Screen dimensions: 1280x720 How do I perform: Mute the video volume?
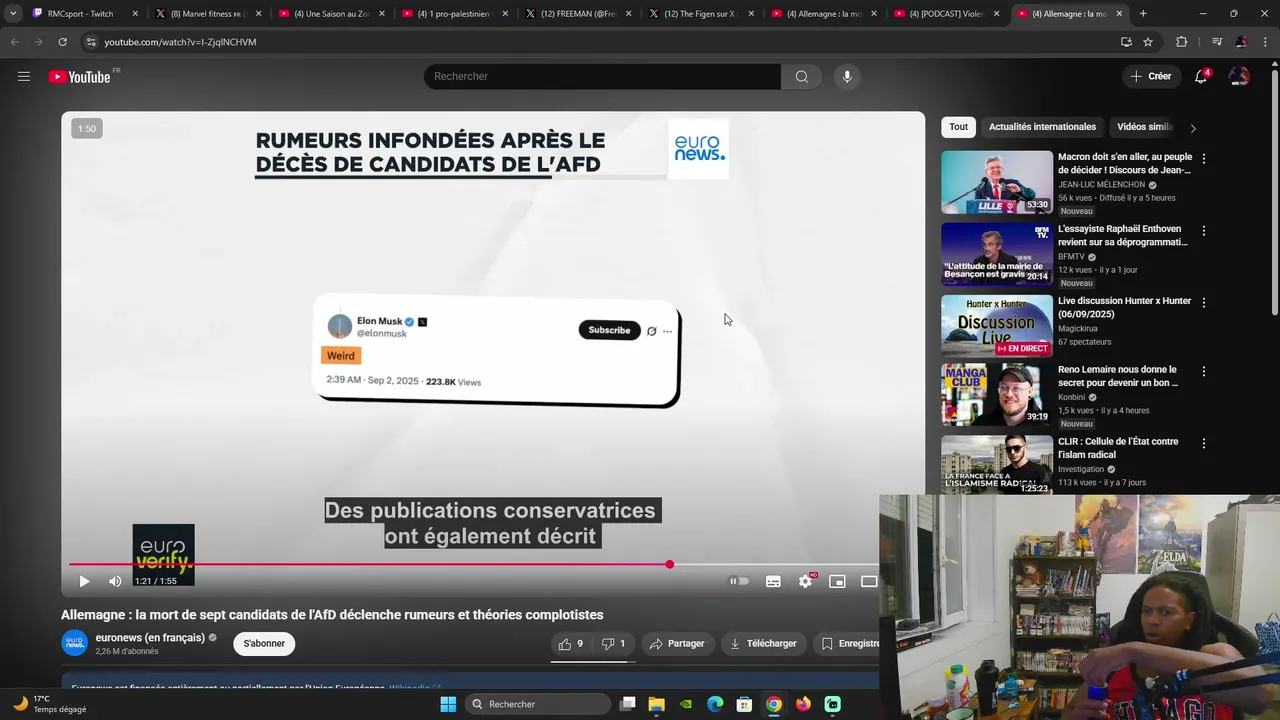point(115,581)
